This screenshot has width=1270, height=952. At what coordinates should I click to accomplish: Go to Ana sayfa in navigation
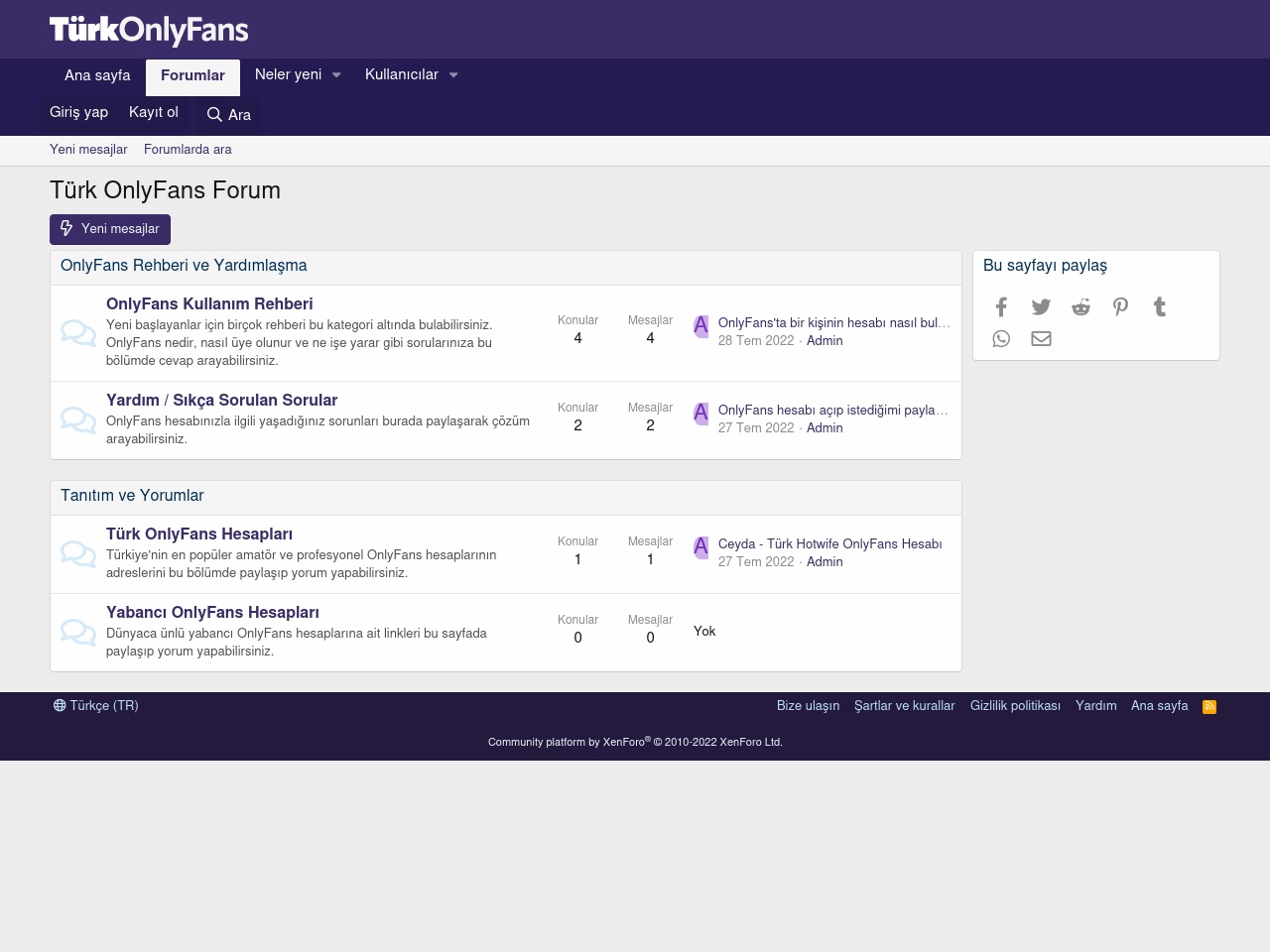pyautogui.click(x=97, y=76)
